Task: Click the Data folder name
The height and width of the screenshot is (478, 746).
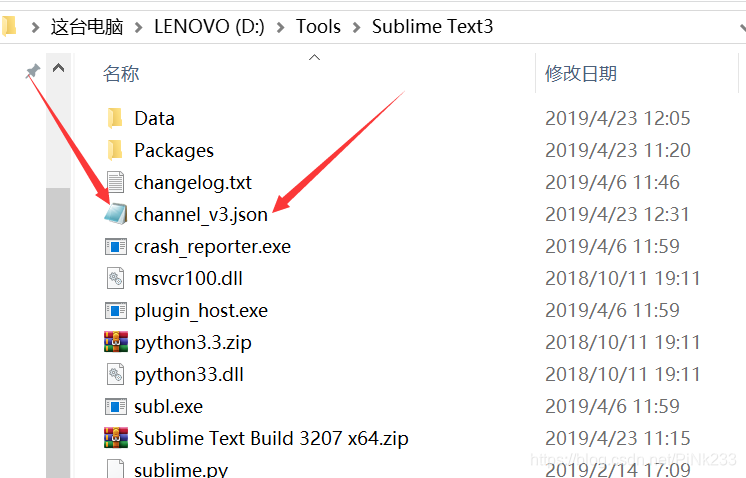Action: tap(154, 118)
